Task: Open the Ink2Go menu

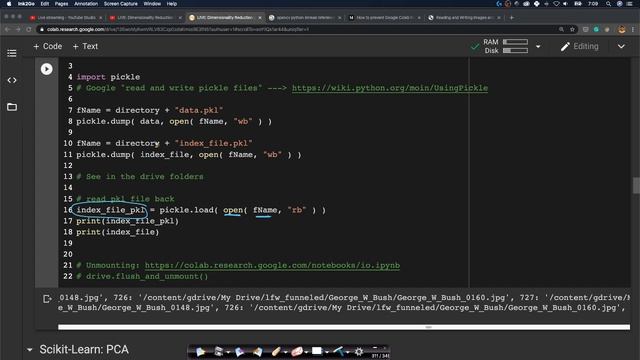Action: click(x=26, y=4)
